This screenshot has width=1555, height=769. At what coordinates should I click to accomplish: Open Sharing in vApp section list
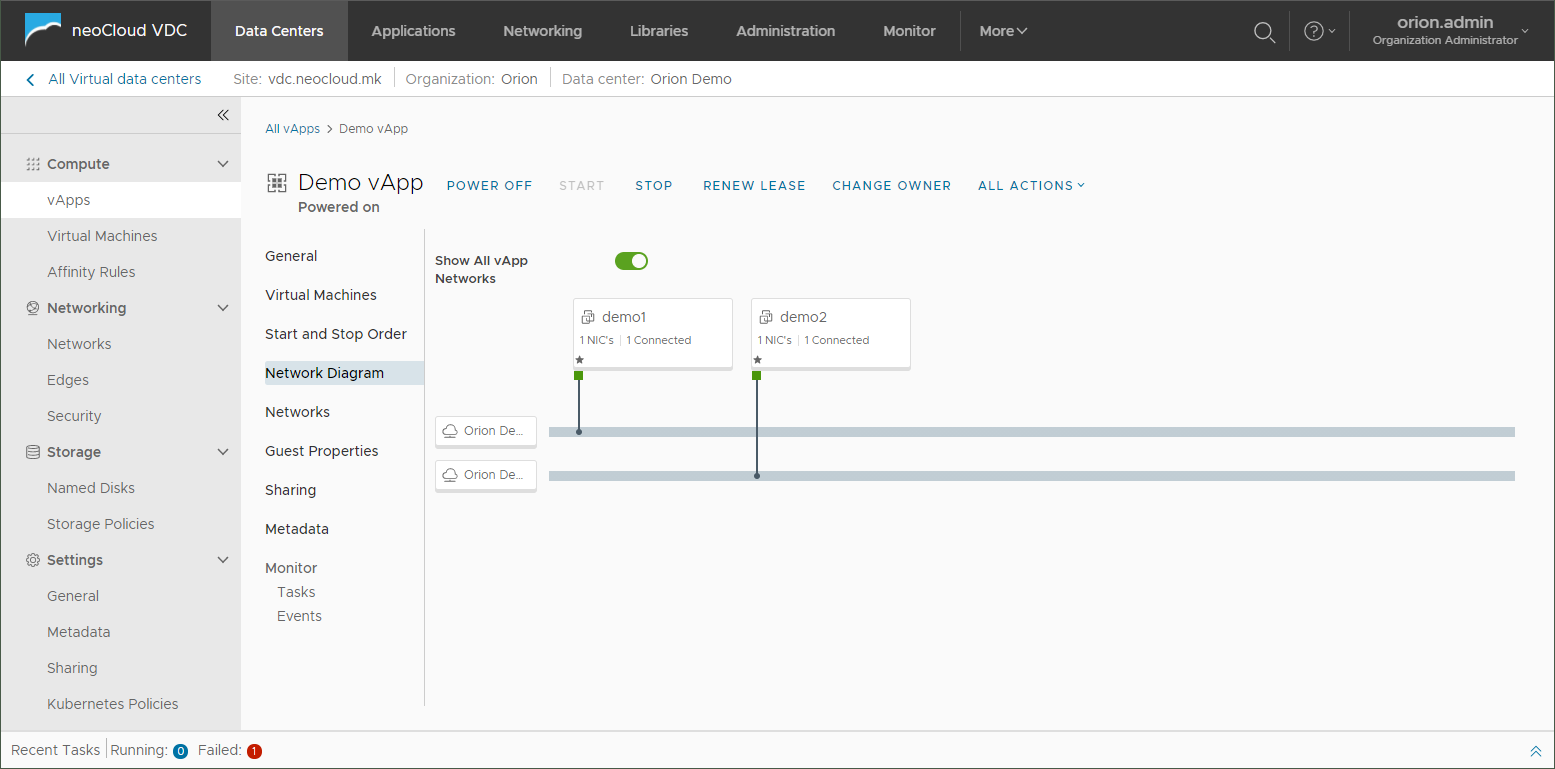click(290, 490)
